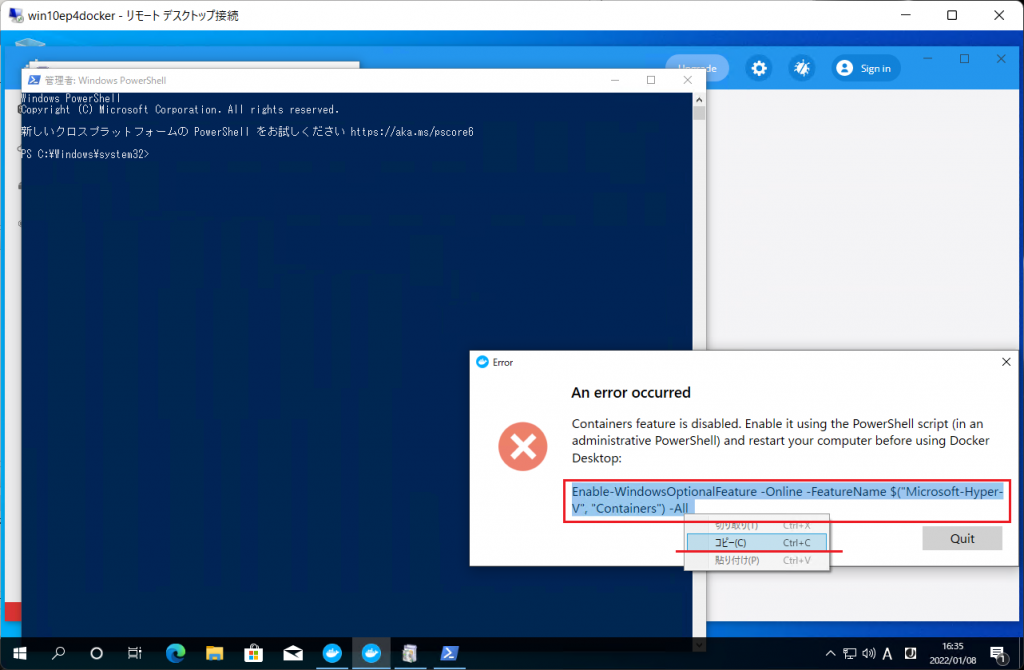Click the active second Docker whale taskbar icon
The width and height of the screenshot is (1024, 670).
pos(371,653)
